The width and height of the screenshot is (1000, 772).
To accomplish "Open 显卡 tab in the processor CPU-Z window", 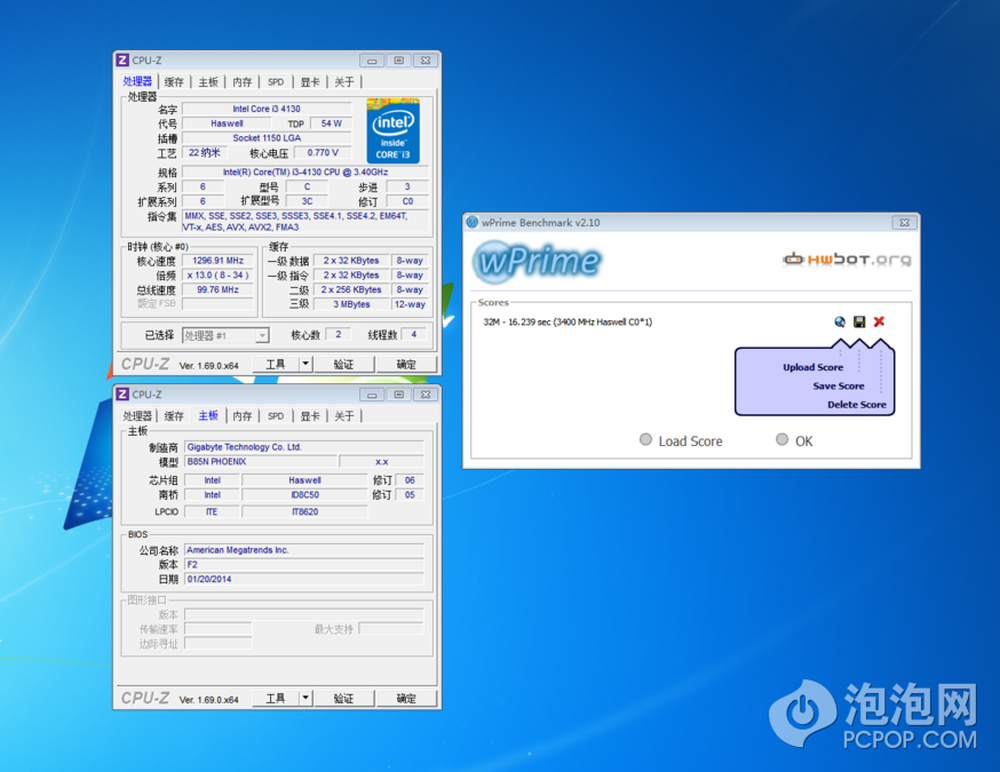I will 310,82.
